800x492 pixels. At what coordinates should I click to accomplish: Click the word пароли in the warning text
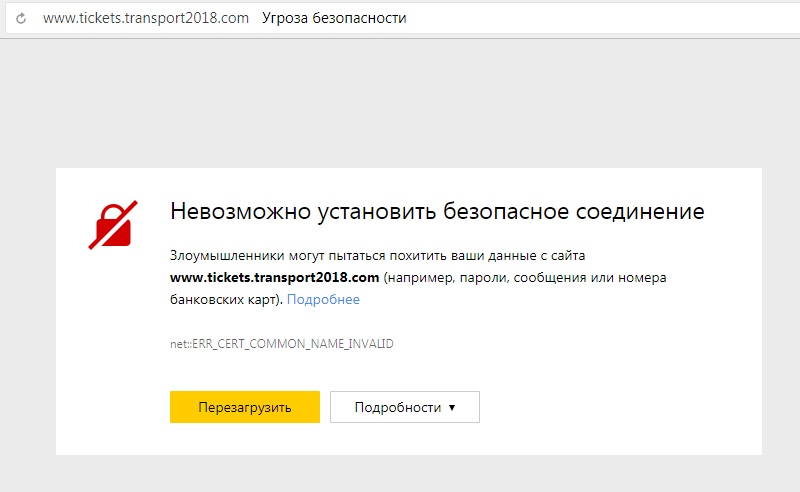pyautogui.click(x=477, y=277)
